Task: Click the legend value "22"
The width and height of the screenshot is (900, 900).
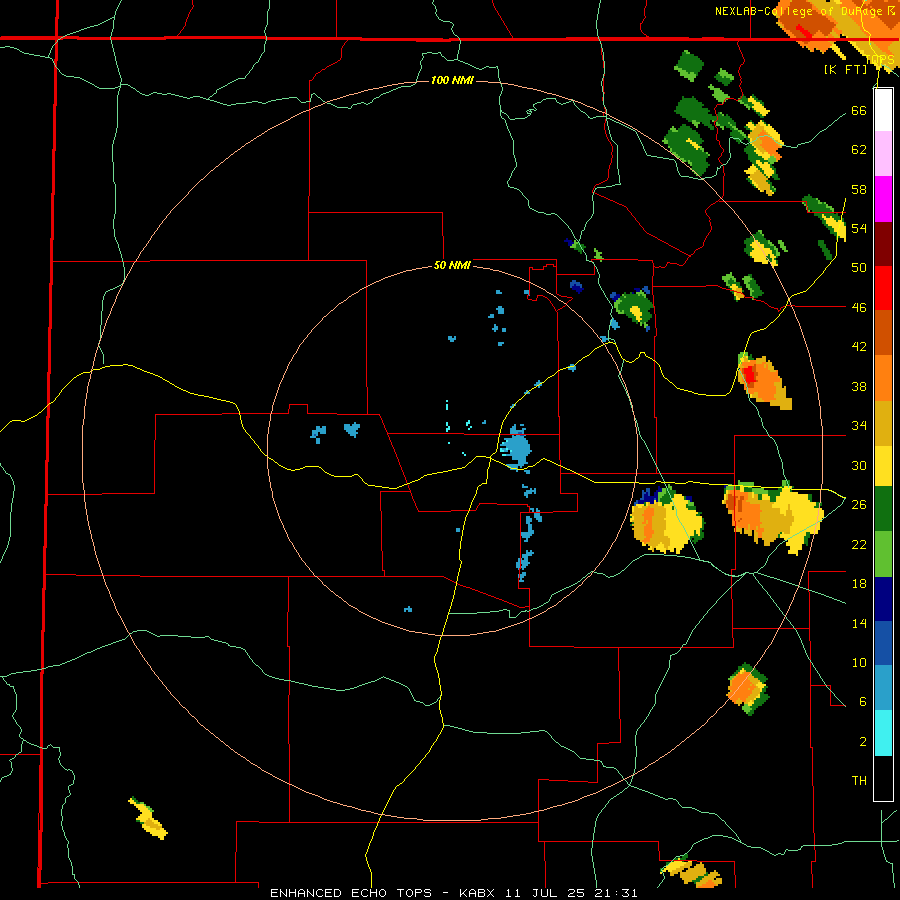Action: tap(859, 544)
